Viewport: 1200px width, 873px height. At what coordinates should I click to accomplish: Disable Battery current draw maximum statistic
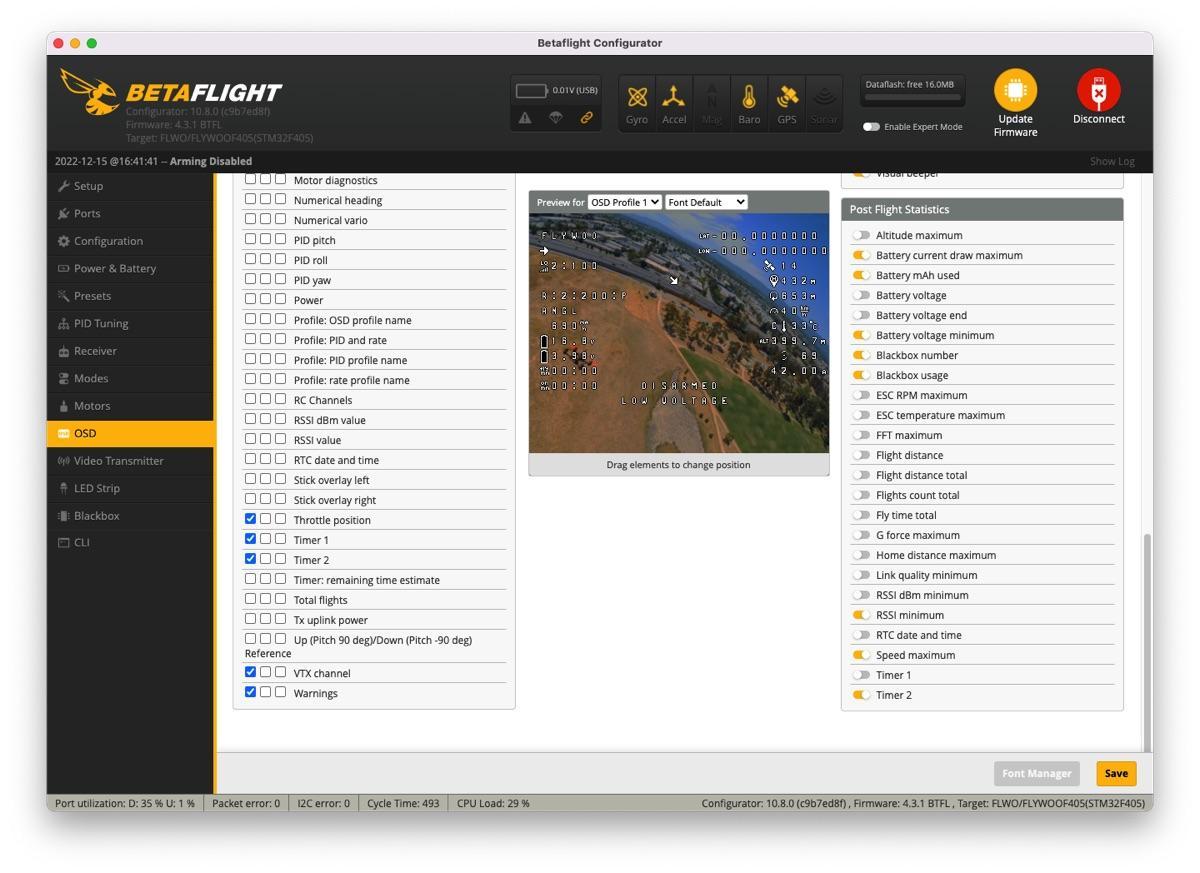[861, 255]
